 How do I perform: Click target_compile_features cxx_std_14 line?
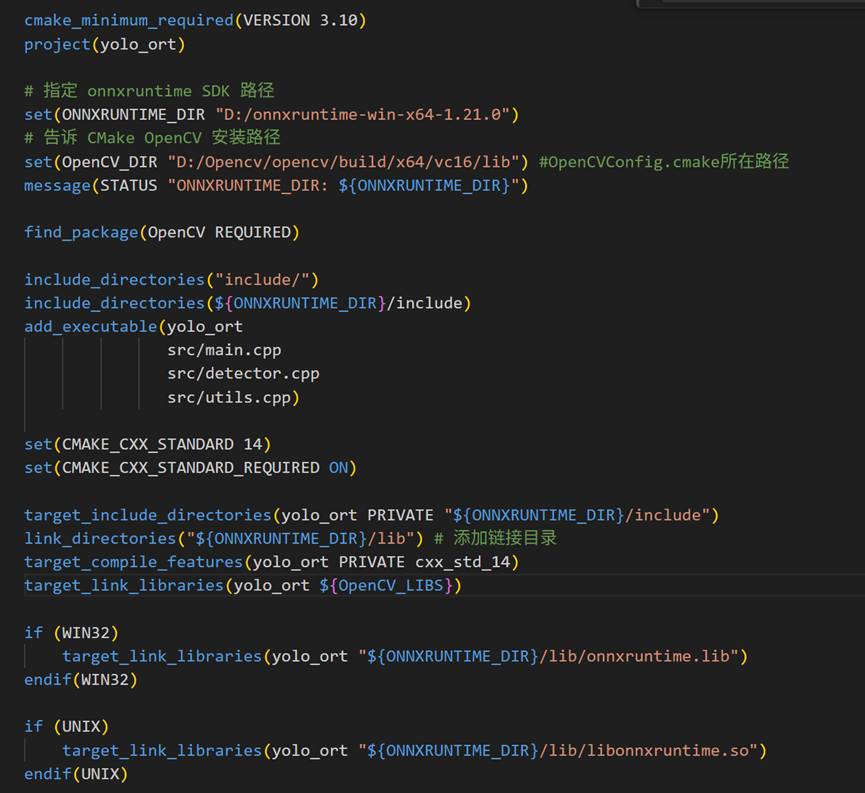point(271,562)
